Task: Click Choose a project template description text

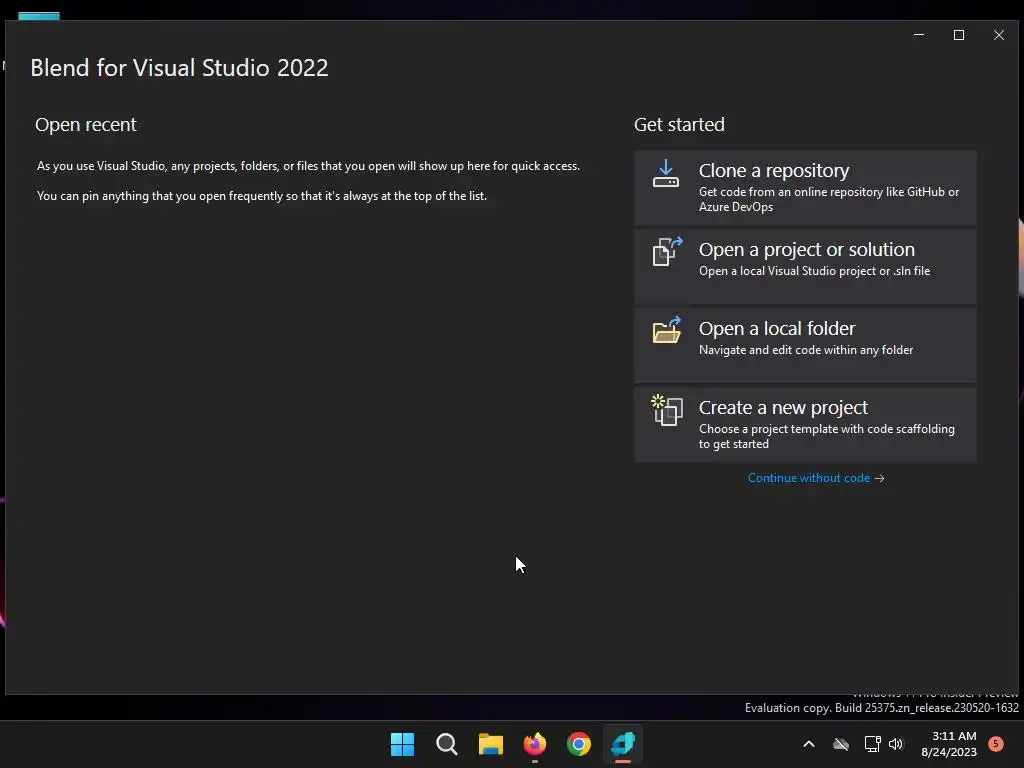Action: [827, 436]
